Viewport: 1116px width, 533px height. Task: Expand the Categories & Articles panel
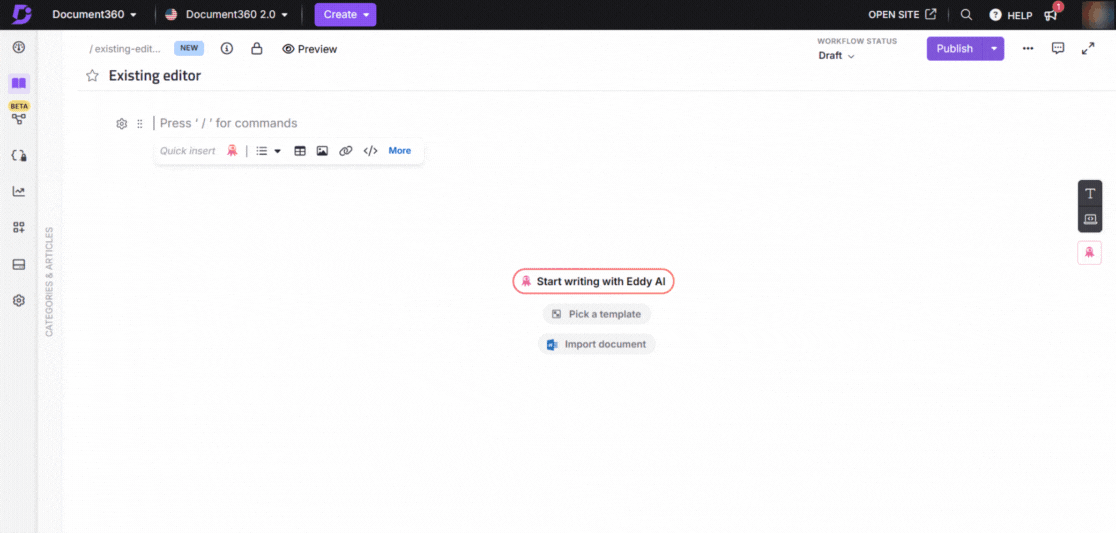coord(49,281)
